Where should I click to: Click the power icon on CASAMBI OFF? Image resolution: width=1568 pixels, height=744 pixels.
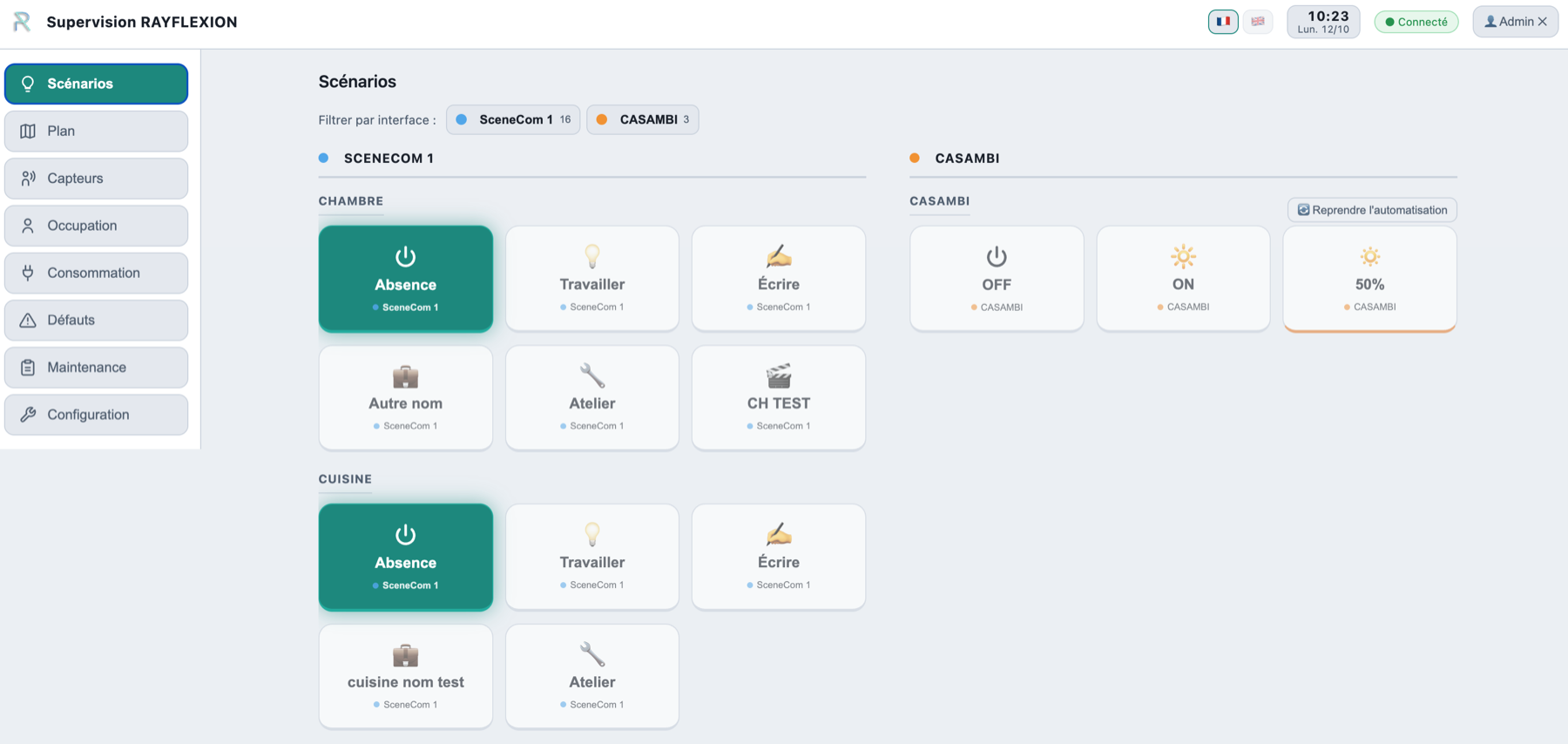[x=997, y=257]
